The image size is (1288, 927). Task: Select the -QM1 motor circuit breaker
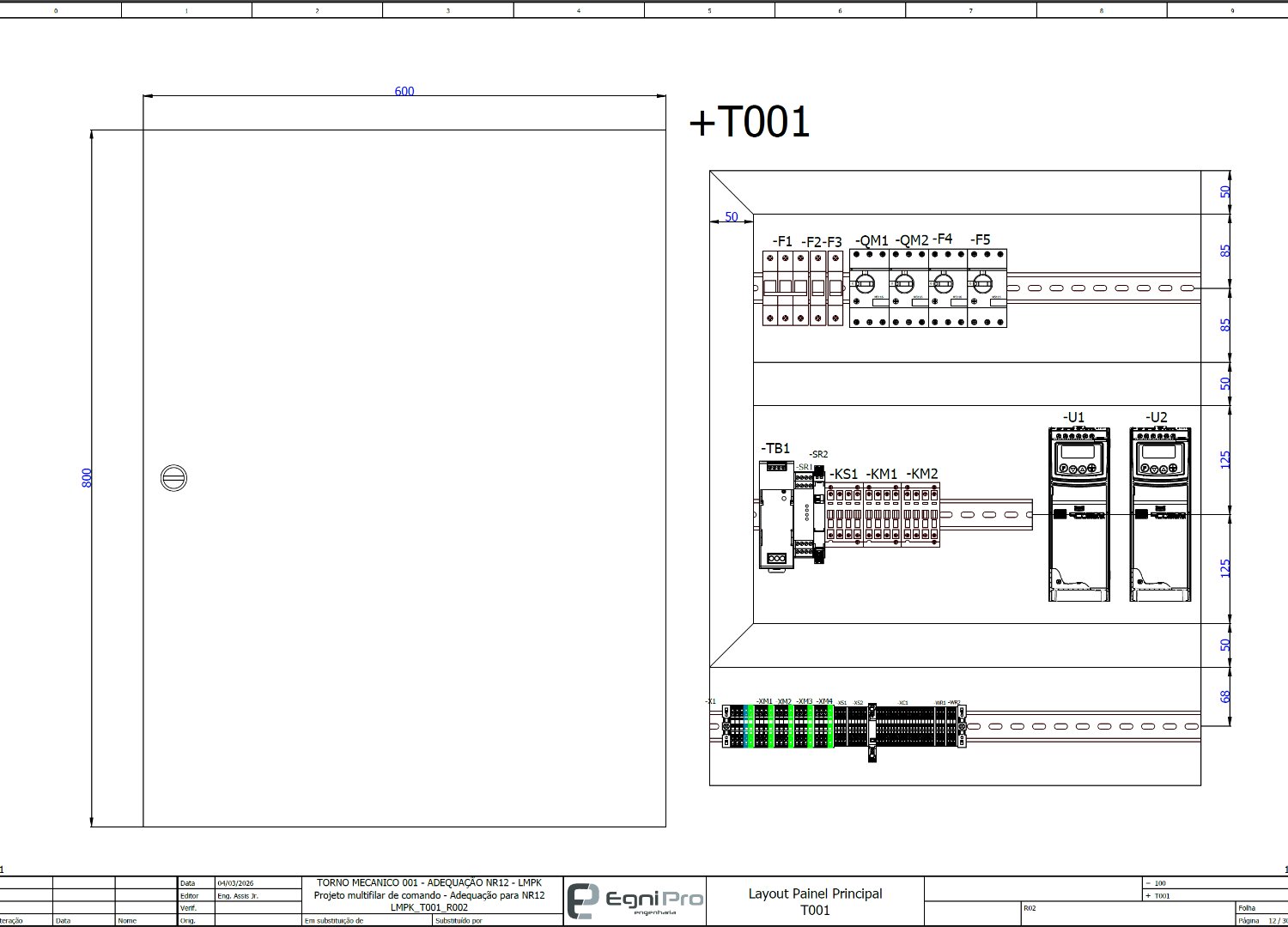(869, 288)
